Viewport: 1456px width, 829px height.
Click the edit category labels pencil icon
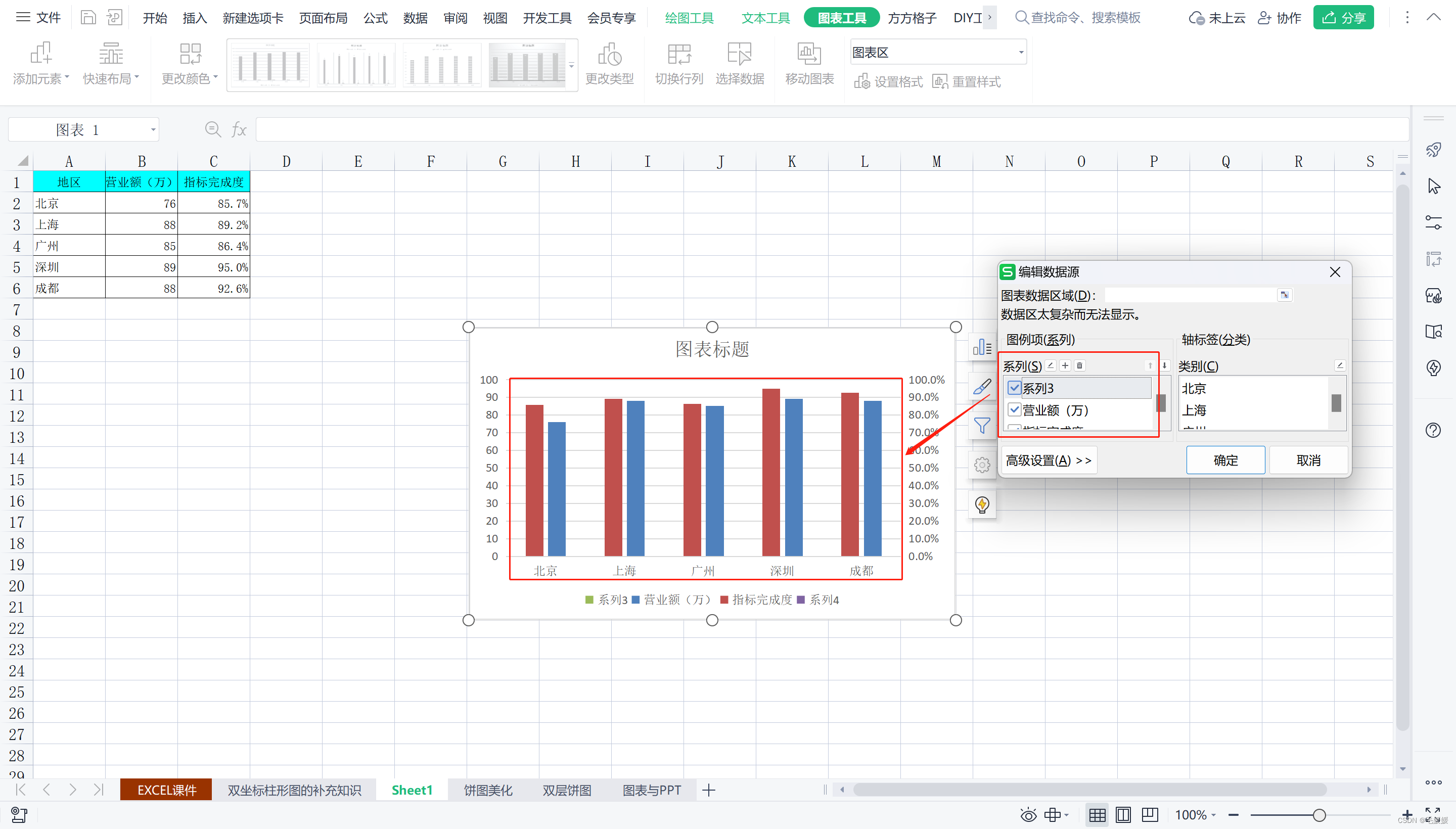(1339, 365)
